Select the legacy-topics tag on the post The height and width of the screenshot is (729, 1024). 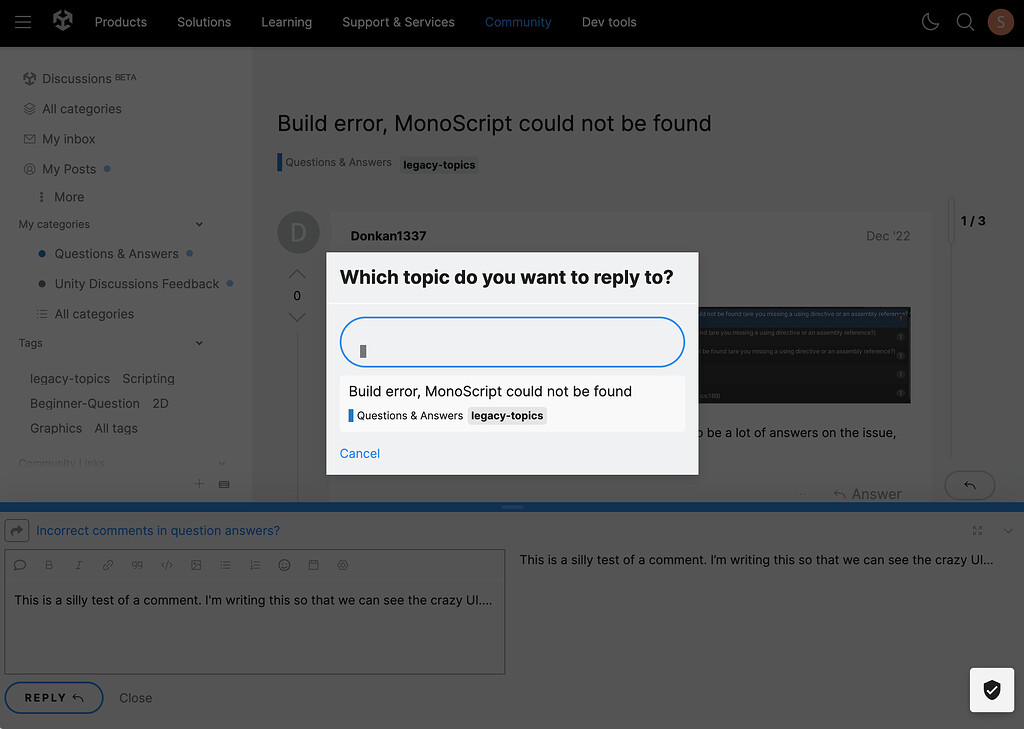(x=439, y=164)
